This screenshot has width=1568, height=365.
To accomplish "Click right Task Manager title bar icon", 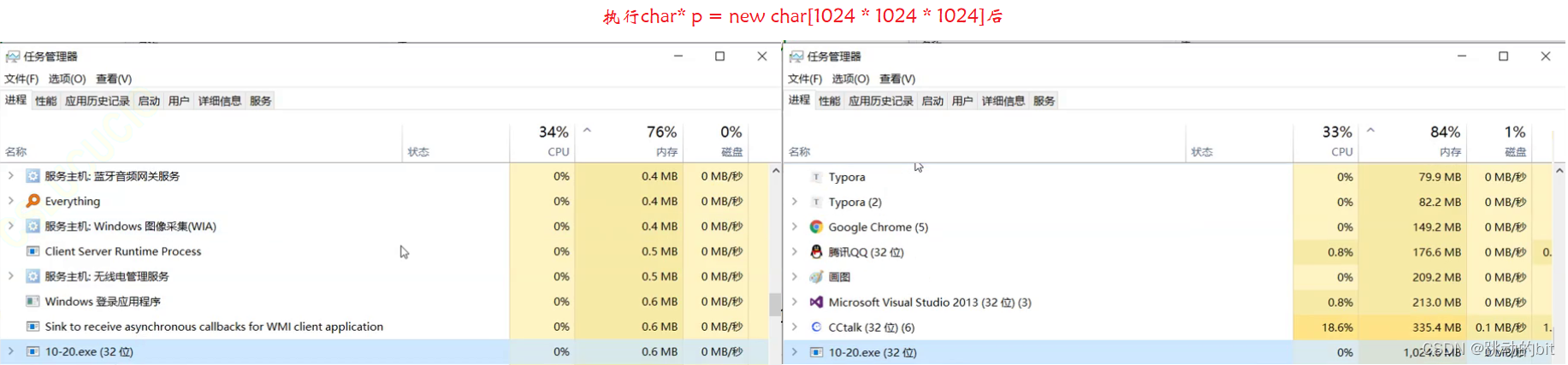I will [x=796, y=56].
